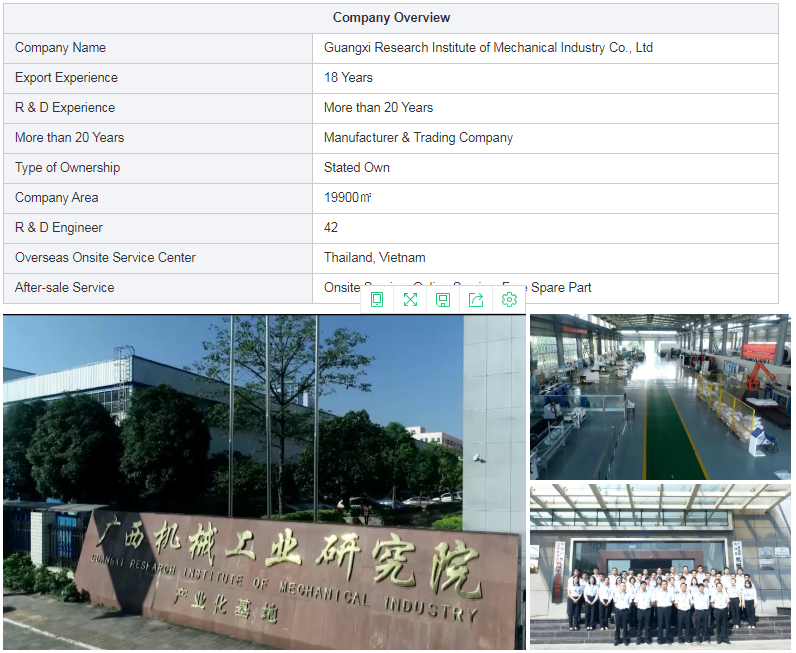Select the More than 20 Years value cell
Screen dimensions: 796x653
point(545,108)
